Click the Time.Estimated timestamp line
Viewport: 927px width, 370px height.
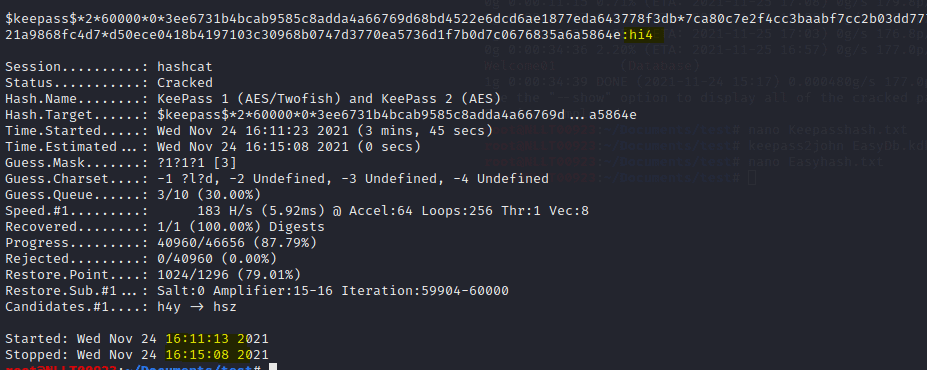click(x=213, y=147)
